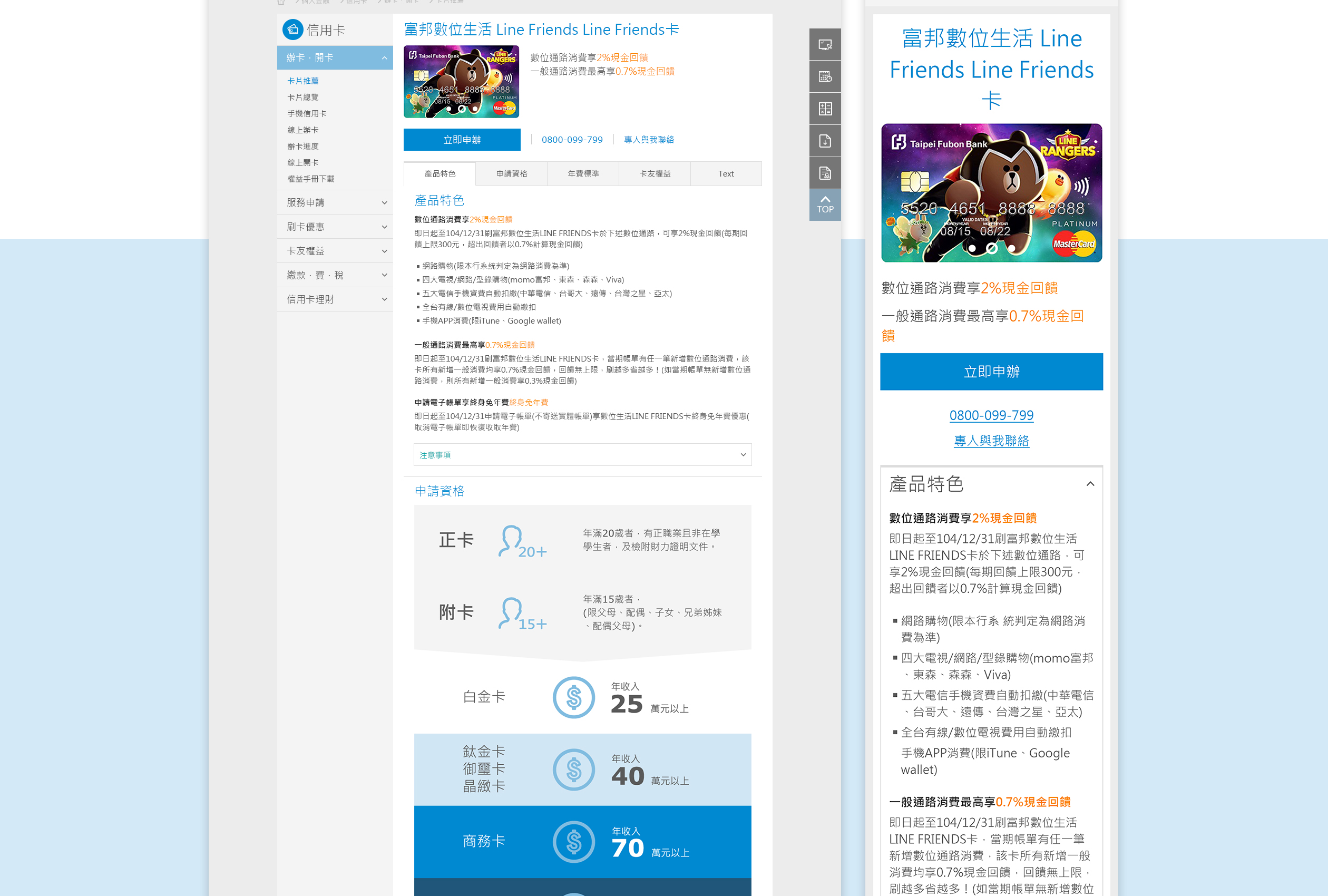Open 卡片推薦 in the sidebar

(x=304, y=81)
